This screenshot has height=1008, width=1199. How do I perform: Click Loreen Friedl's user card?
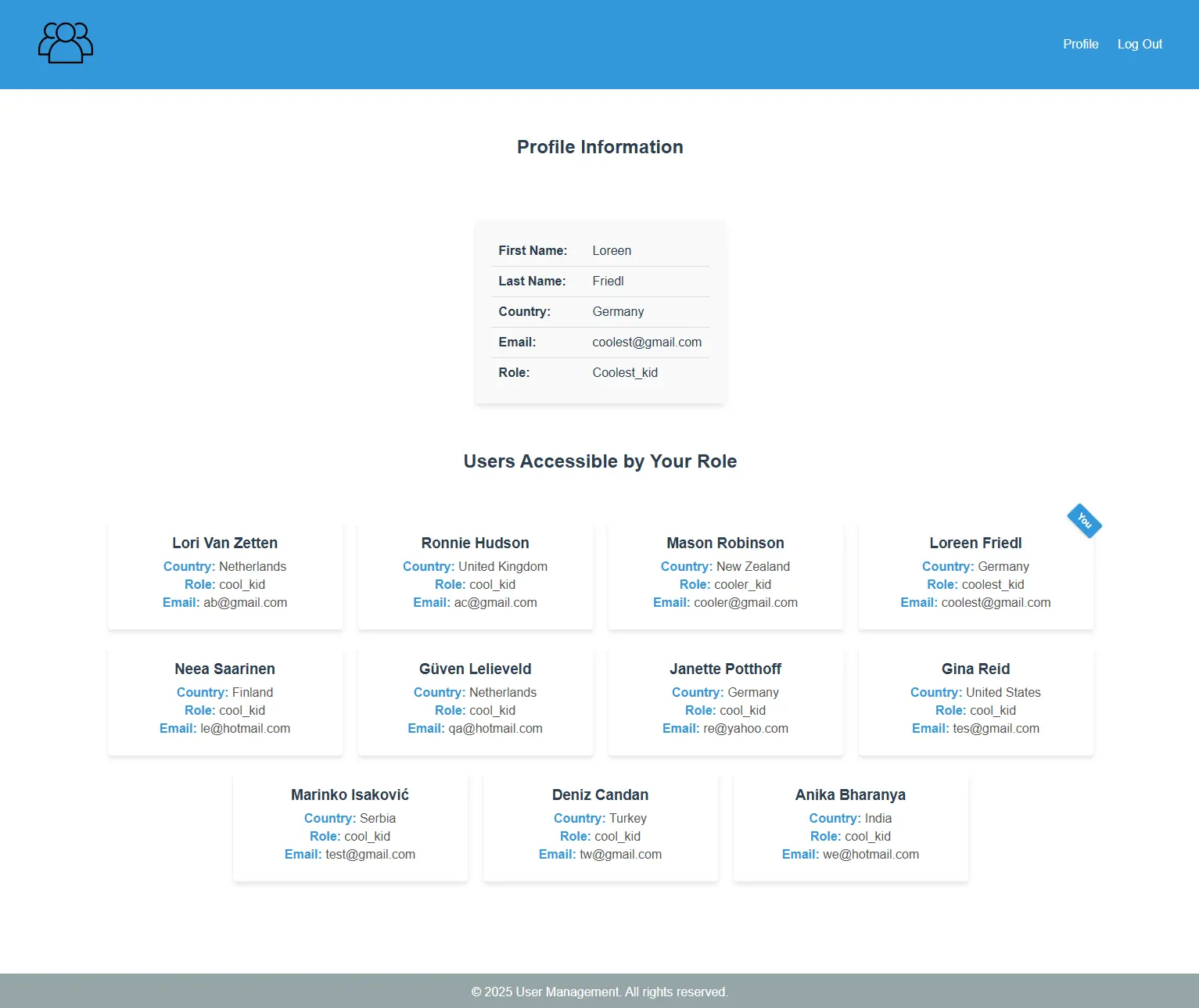(975, 573)
